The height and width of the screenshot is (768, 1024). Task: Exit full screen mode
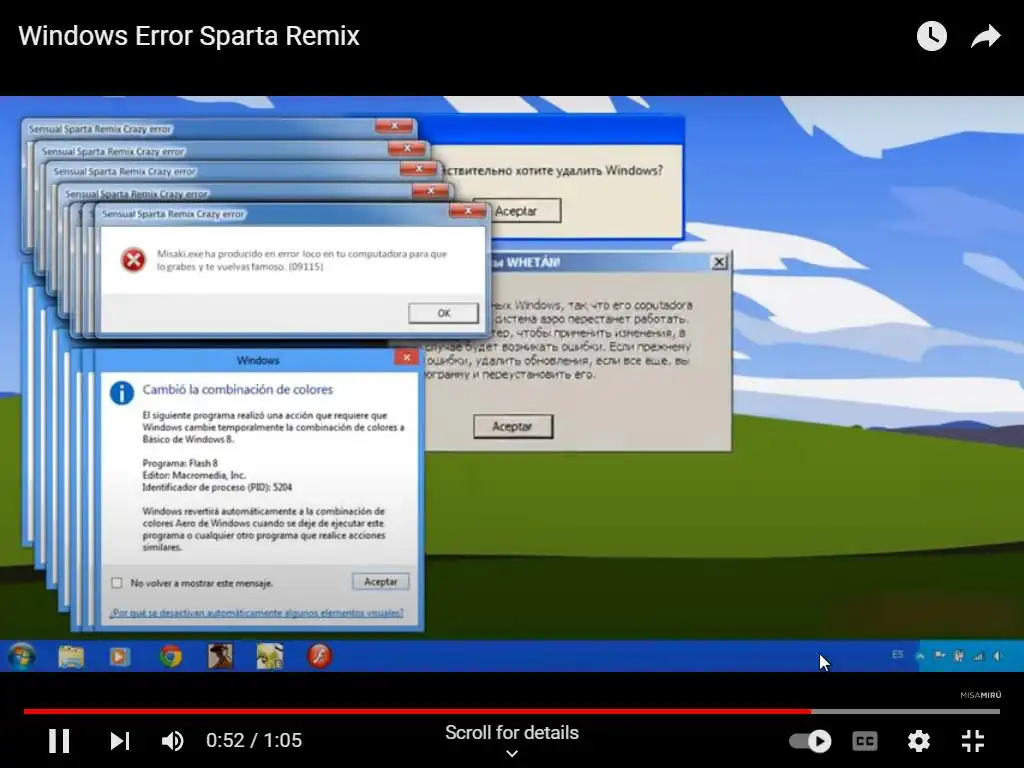tap(973, 741)
